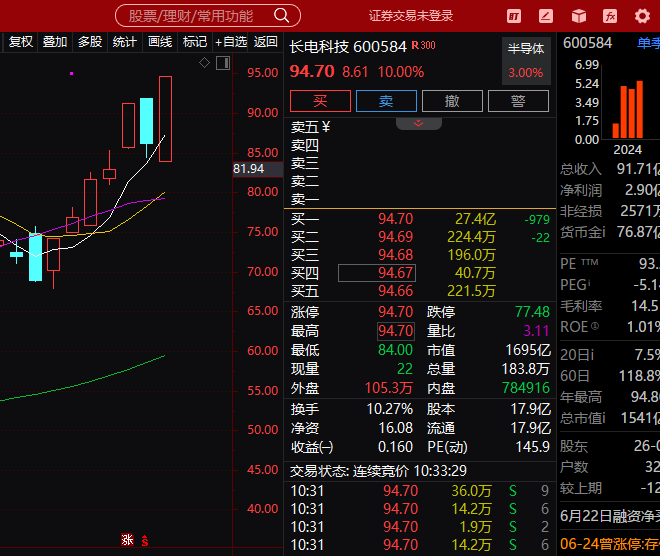Click the 最低 value 84.00
The width and height of the screenshot is (660, 556).
click(395, 350)
